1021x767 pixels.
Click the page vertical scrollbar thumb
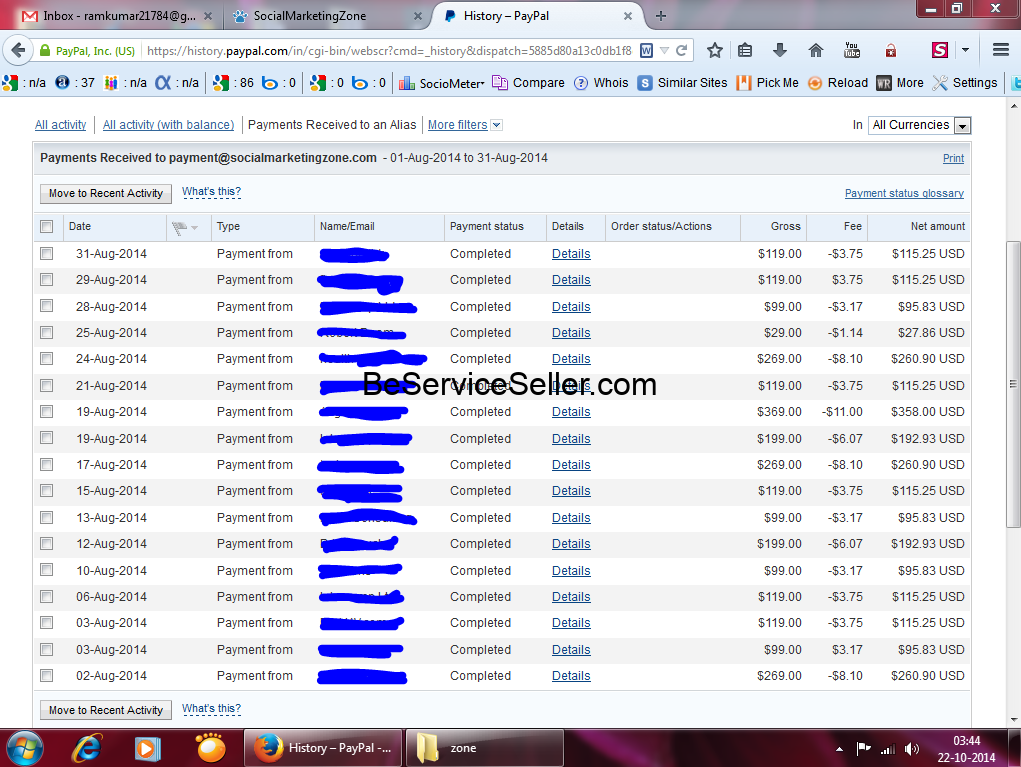click(x=1013, y=384)
